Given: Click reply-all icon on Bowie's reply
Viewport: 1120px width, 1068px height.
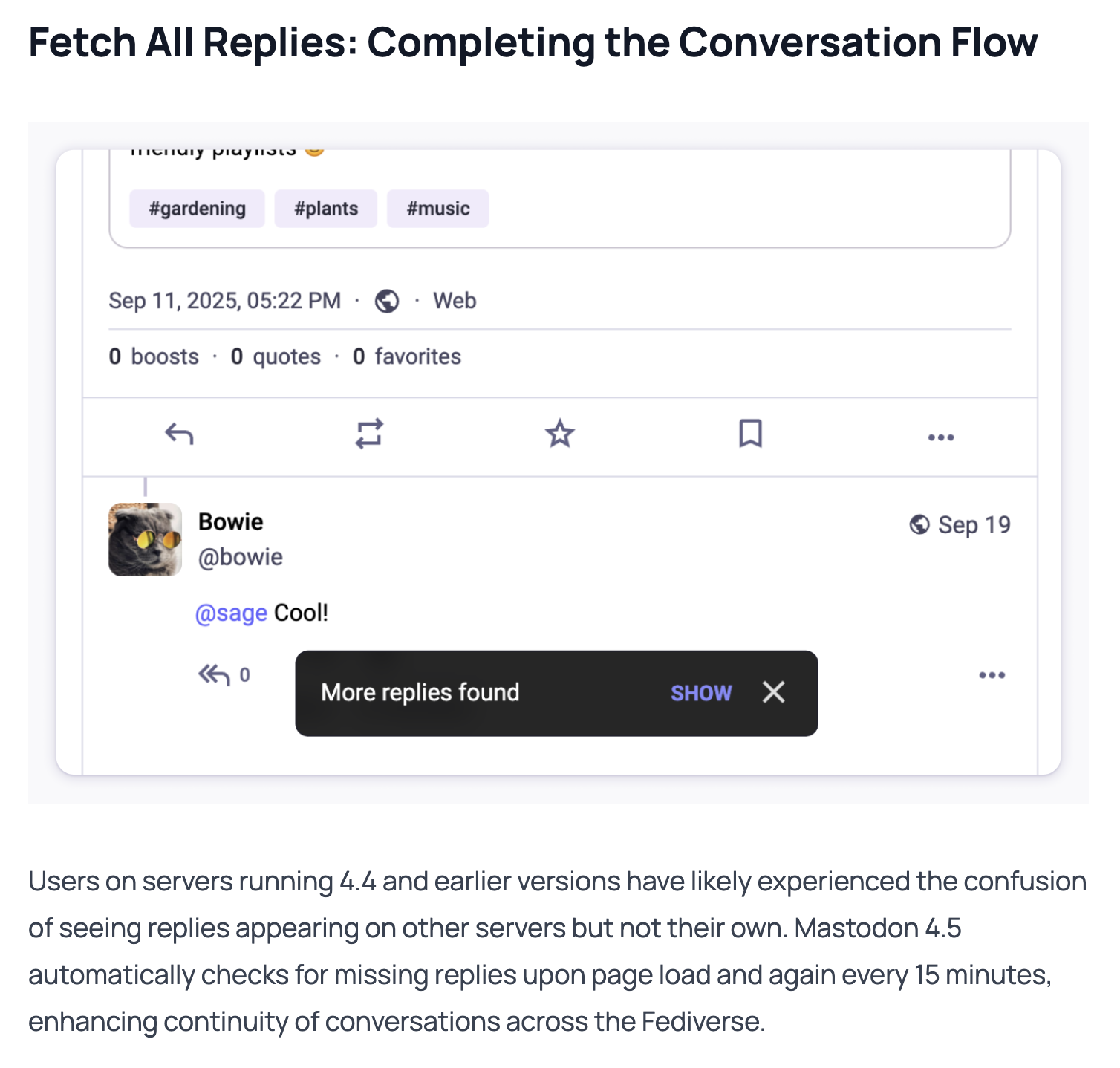Looking at the screenshot, I should 215,675.
